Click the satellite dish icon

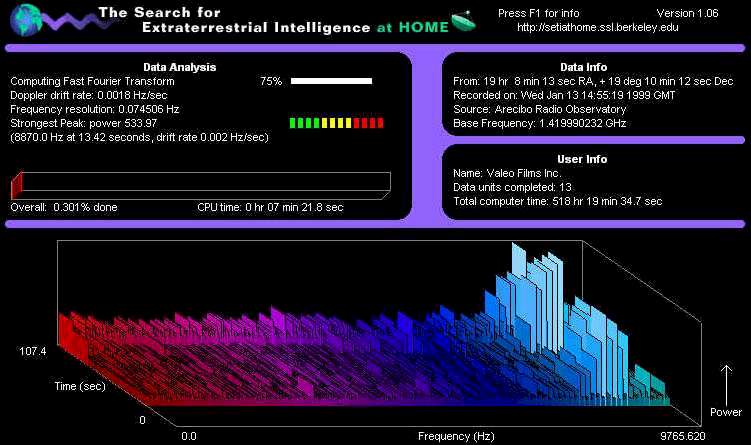pos(463,21)
